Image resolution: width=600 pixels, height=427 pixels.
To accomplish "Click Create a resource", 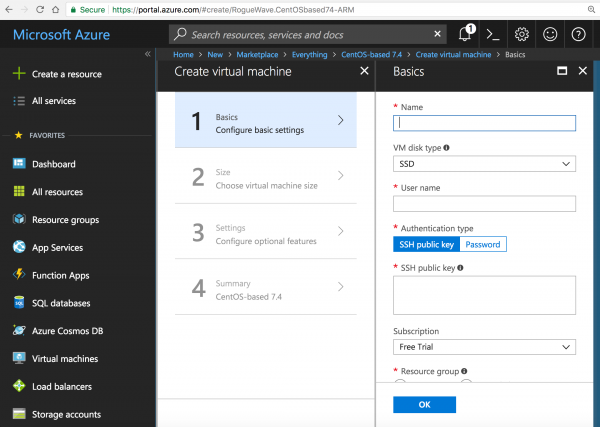I will click(x=66, y=74).
